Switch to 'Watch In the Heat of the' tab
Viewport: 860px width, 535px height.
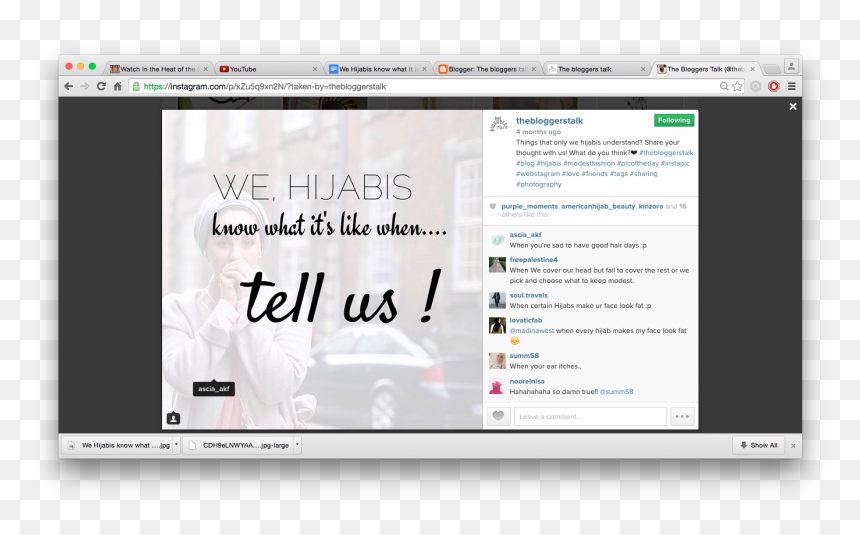click(157, 69)
